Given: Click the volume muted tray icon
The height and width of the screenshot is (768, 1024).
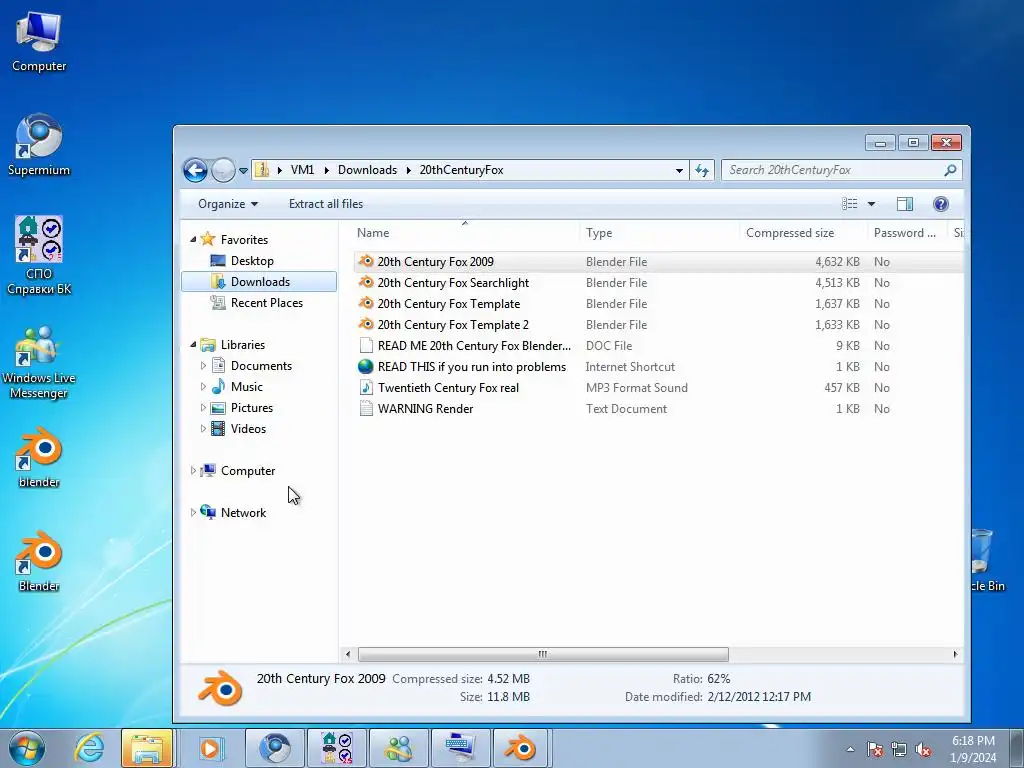Looking at the screenshot, I should tap(923, 749).
